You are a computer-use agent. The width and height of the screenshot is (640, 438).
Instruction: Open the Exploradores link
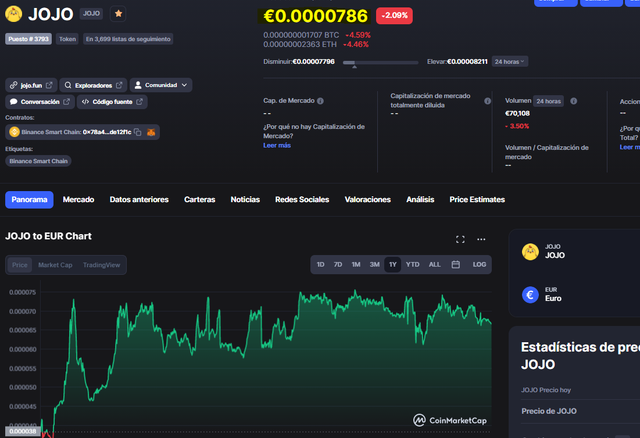pyautogui.click(x=93, y=85)
